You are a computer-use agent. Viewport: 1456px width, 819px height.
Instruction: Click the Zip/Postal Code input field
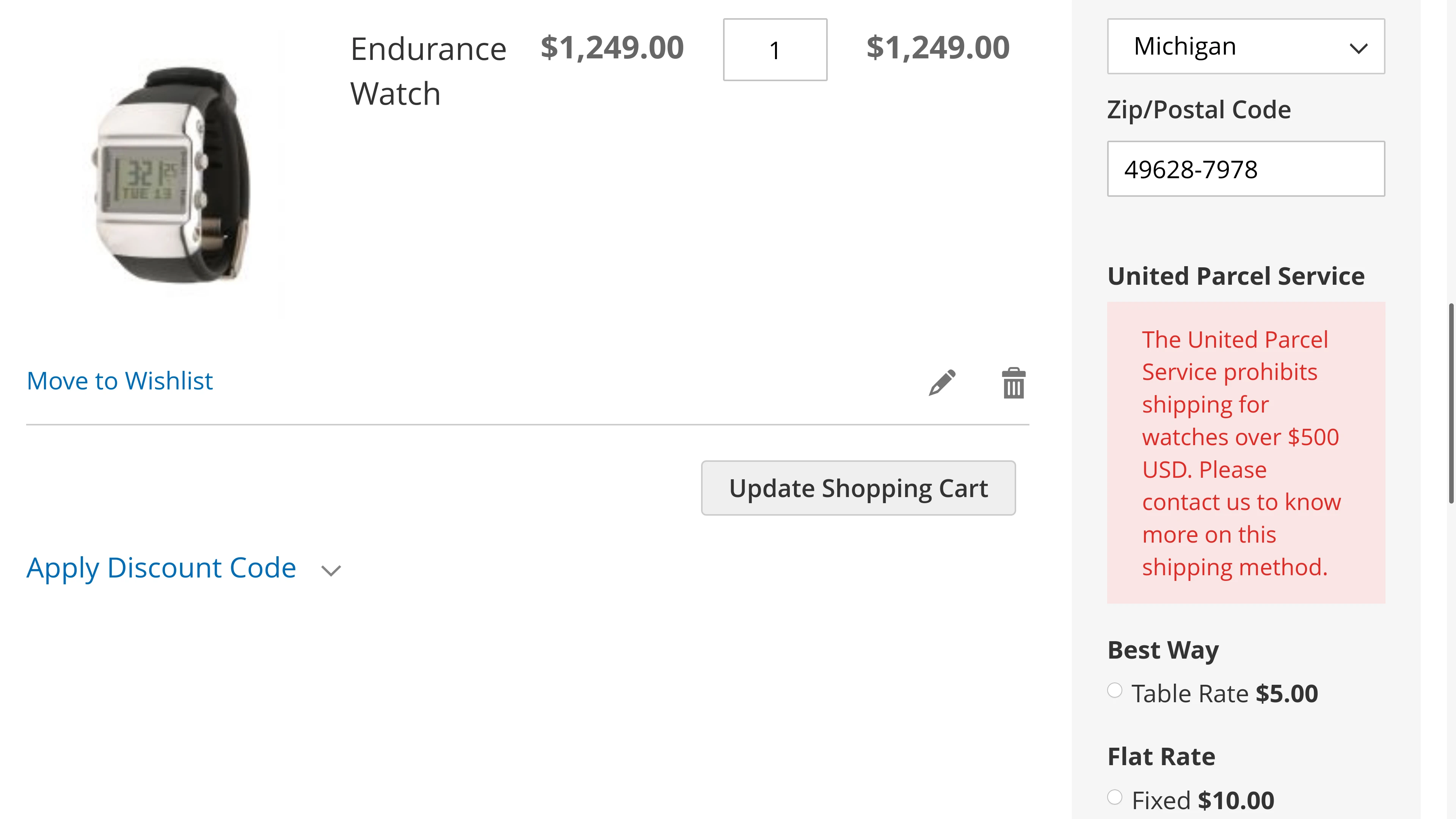1245,169
